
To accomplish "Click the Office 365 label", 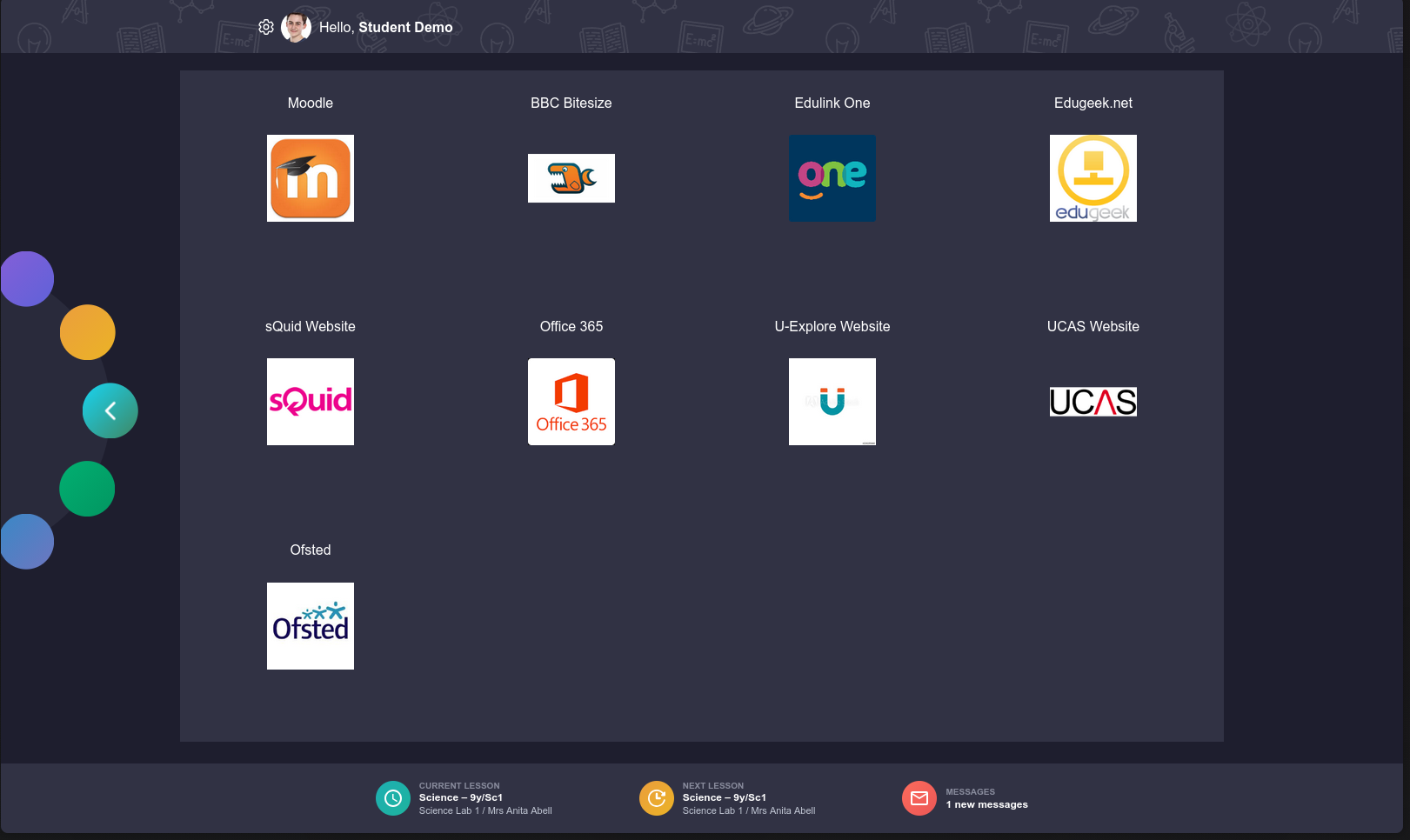I will pos(571,326).
